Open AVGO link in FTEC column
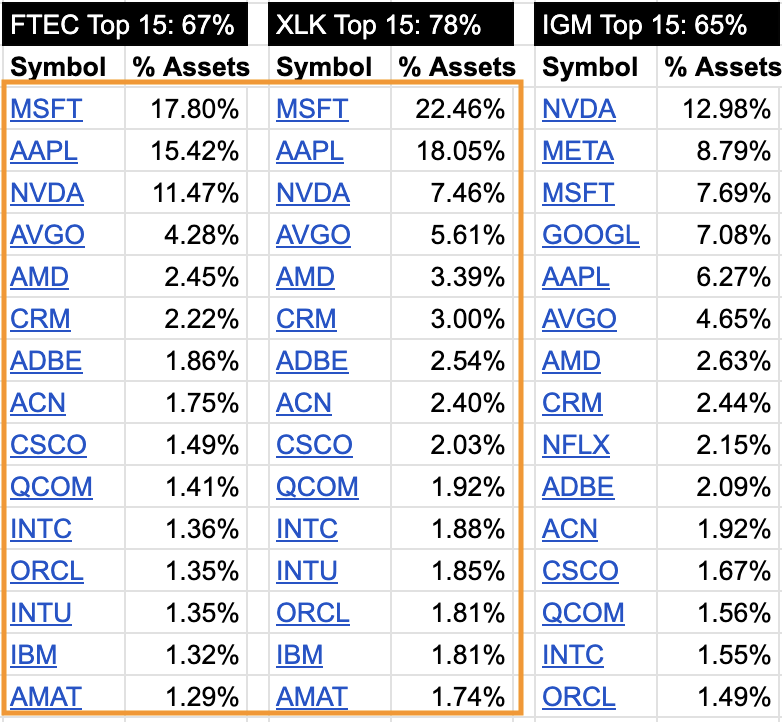The height and width of the screenshot is (722, 782). (47, 234)
